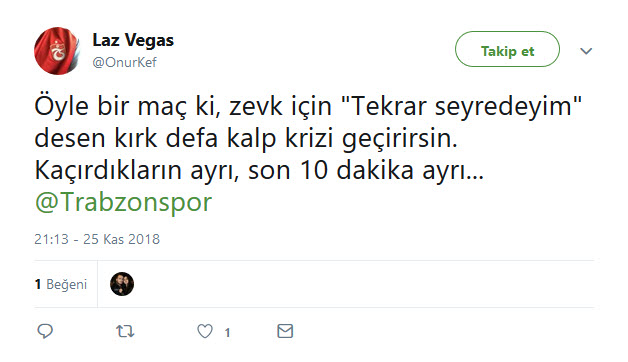The image size is (628, 362).
Task: Click the reply speech bubble icon
Action: coord(45,331)
